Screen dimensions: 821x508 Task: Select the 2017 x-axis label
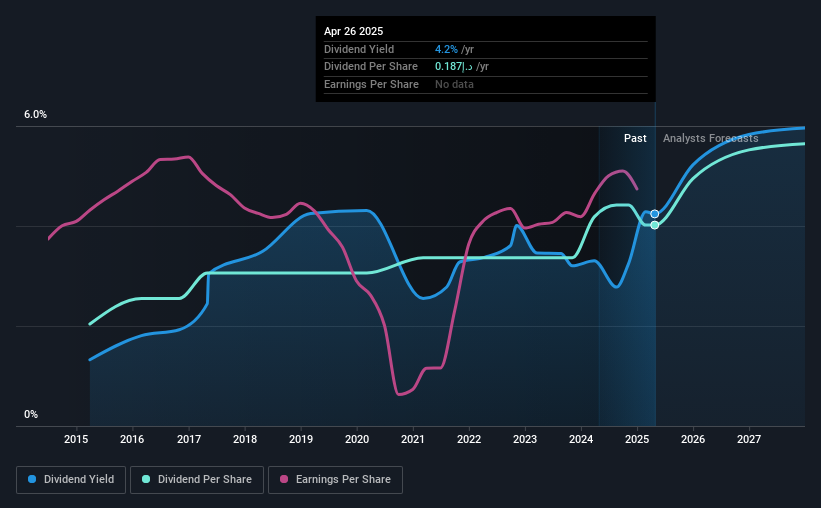pyautogui.click(x=188, y=439)
